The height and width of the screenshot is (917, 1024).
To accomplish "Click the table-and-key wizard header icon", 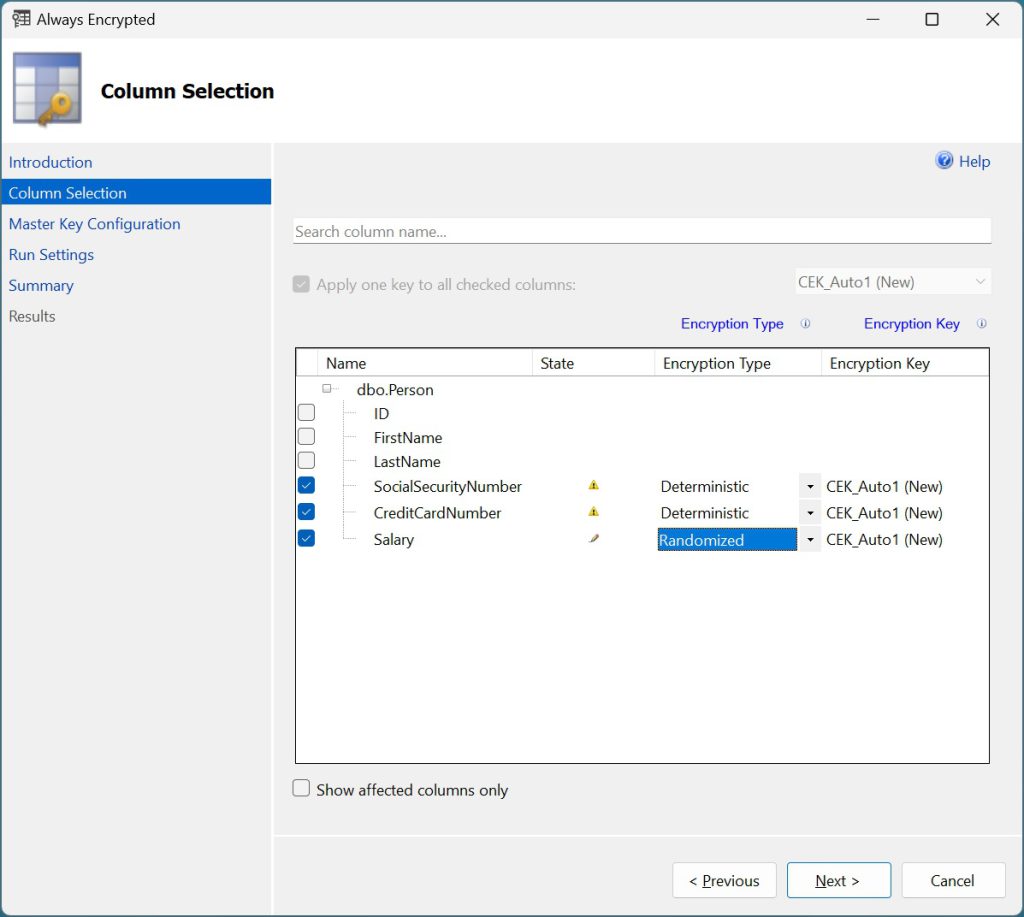I will click(47, 90).
